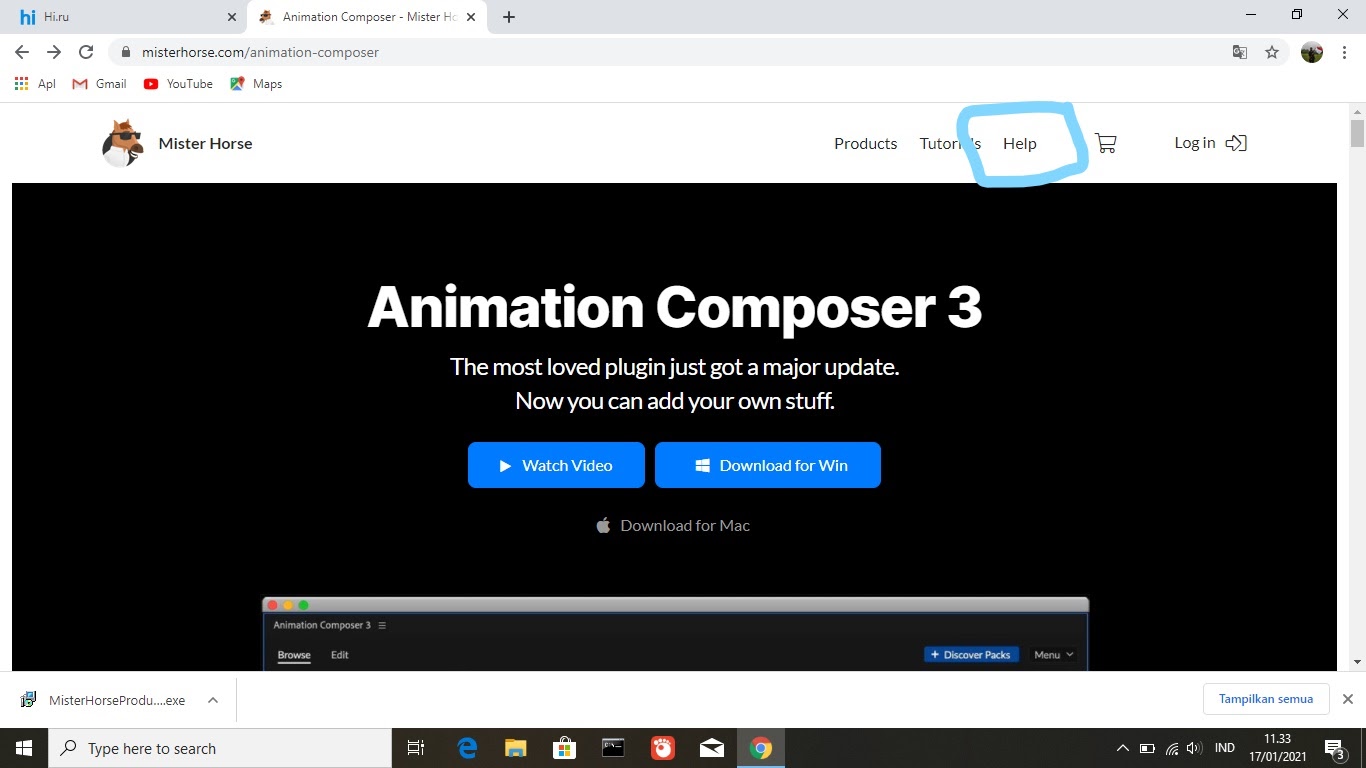The image size is (1366, 768).
Task: Open the shopping cart icon
Action: click(1104, 142)
